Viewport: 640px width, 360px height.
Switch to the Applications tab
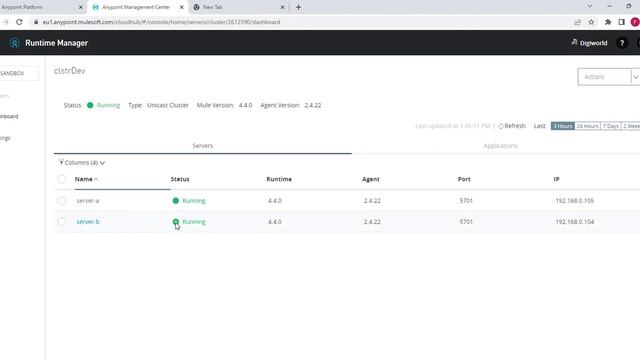[500, 146]
